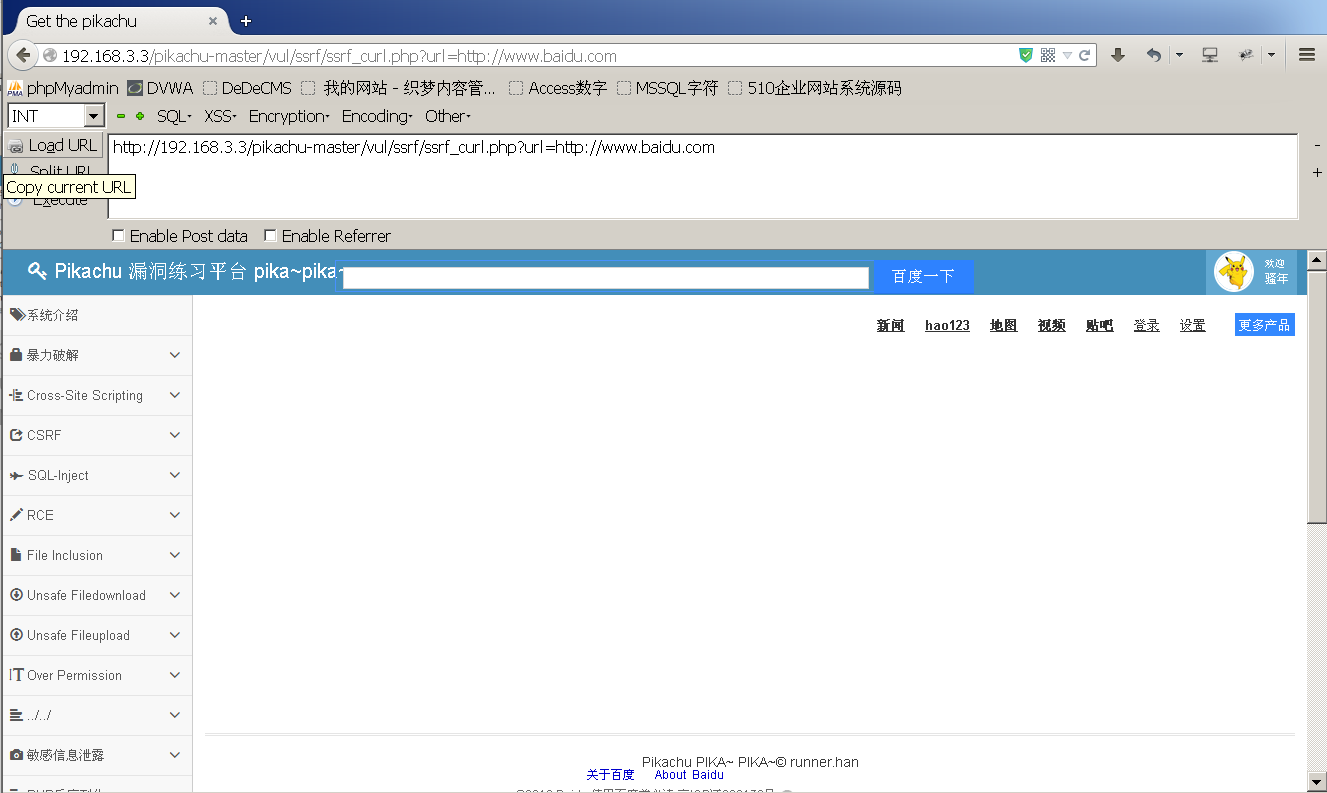Open the About Baidu footer link

coord(689,775)
